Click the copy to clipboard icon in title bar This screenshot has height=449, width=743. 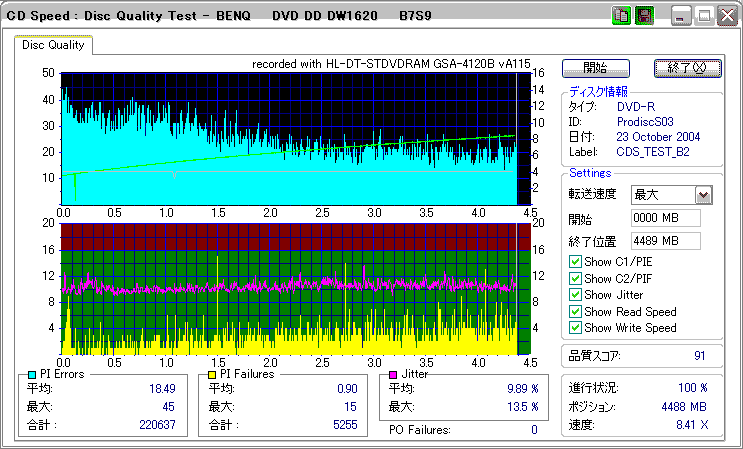(x=621, y=16)
